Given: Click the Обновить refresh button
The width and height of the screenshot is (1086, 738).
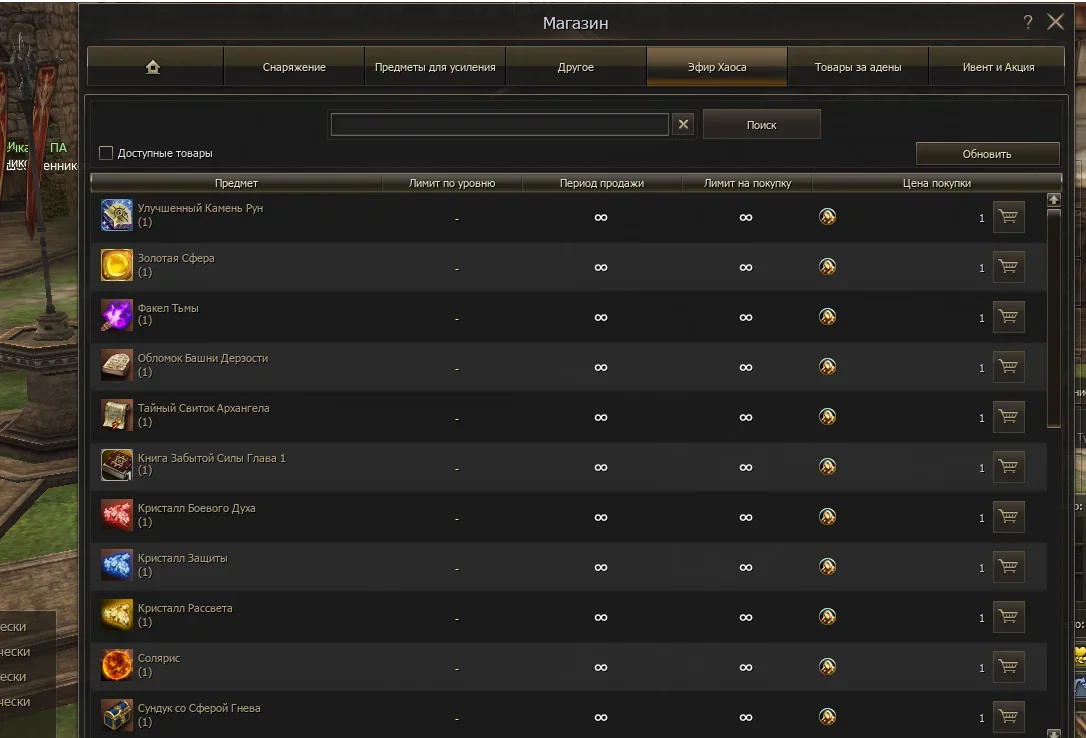Looking at the screenshot, I should point(987,154).
